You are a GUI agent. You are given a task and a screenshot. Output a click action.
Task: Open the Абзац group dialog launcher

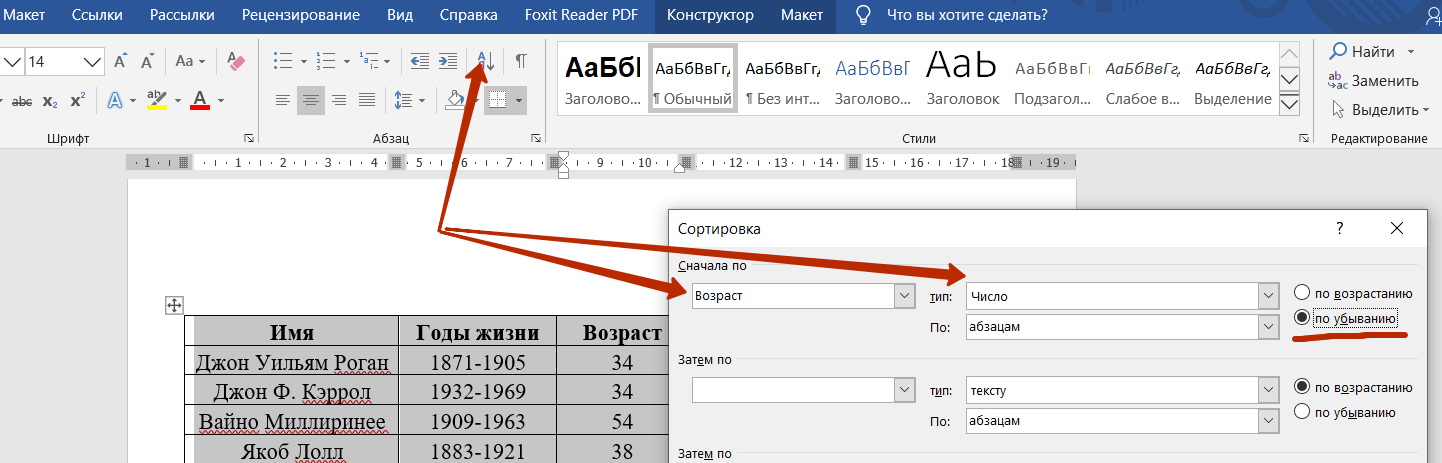click(x=536, y=138)
